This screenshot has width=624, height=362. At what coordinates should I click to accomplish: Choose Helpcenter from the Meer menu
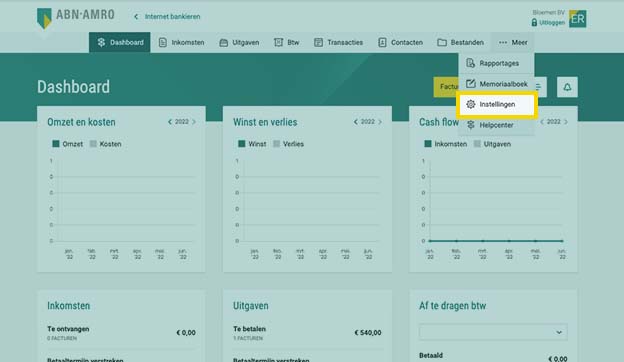496,125
